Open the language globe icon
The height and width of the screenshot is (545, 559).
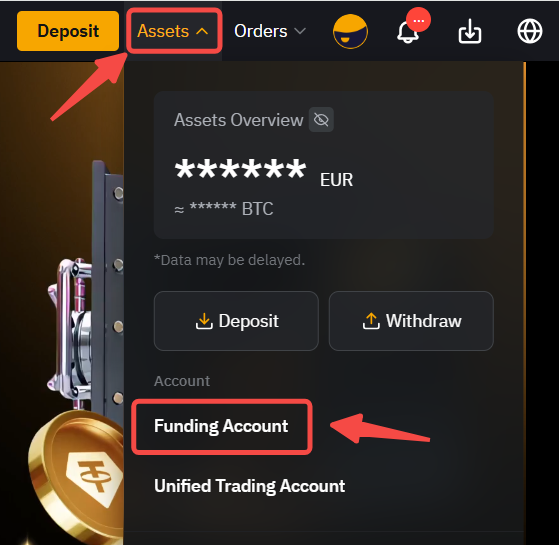coord(530,31)
